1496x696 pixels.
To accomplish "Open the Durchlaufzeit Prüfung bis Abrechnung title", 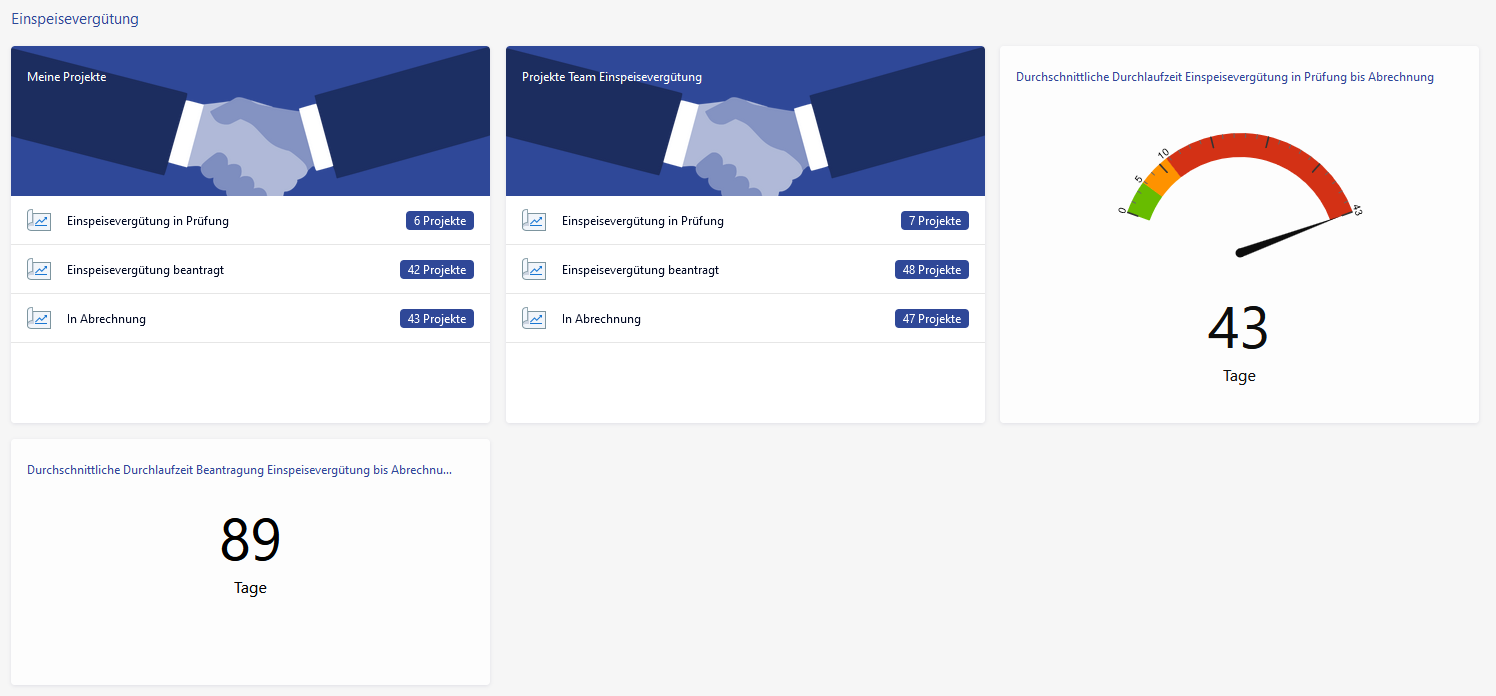I will coord(1224,77).
